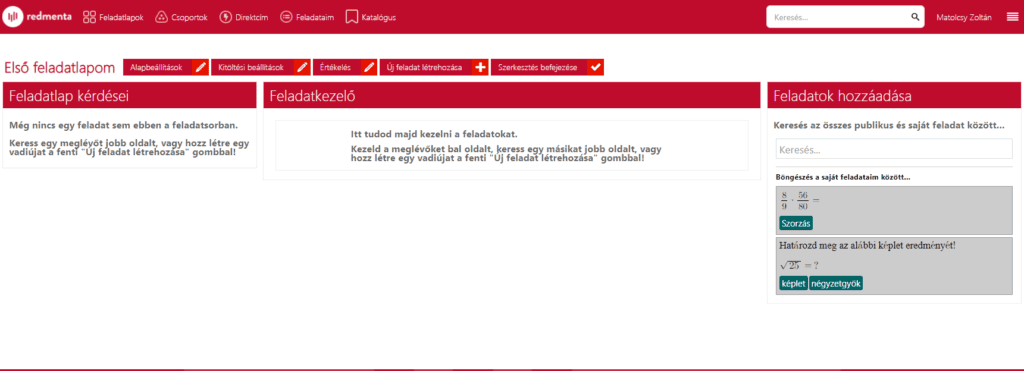Viewport: 1024px width, 371px height.
Task: Click pencil icon next to Alapbeállítások
Action: (201, 67)
